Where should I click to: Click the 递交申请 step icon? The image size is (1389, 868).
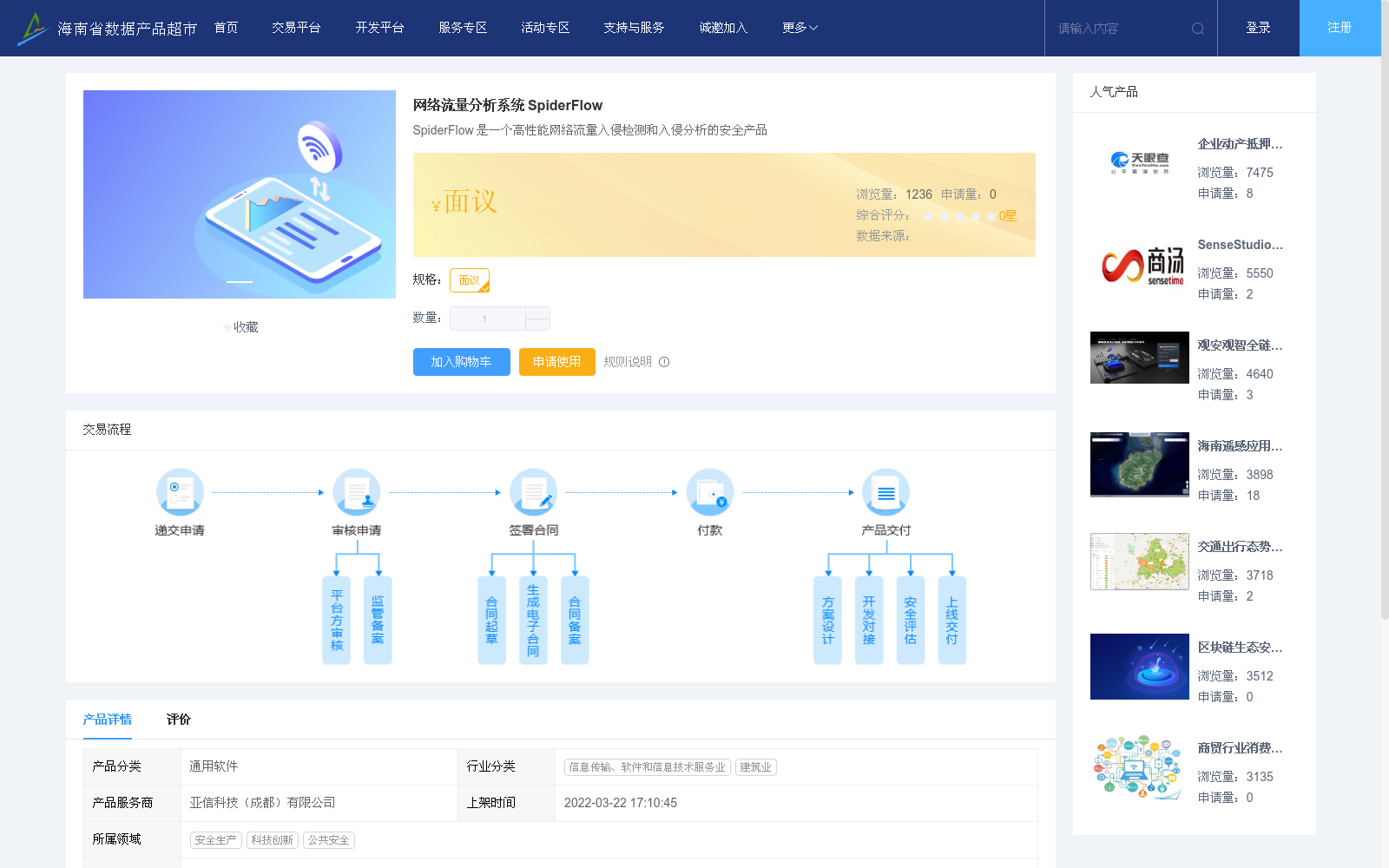(180, 492)
